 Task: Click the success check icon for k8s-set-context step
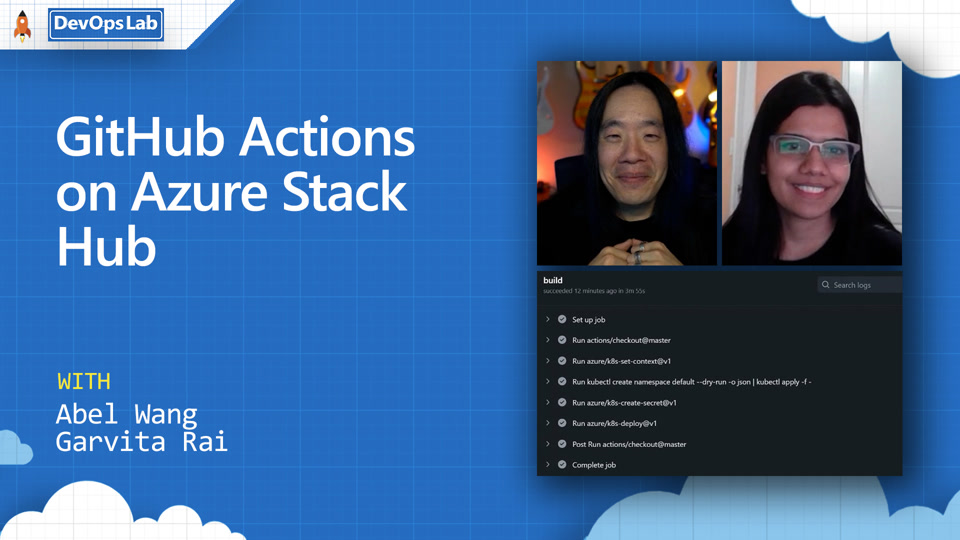[562, 361]
